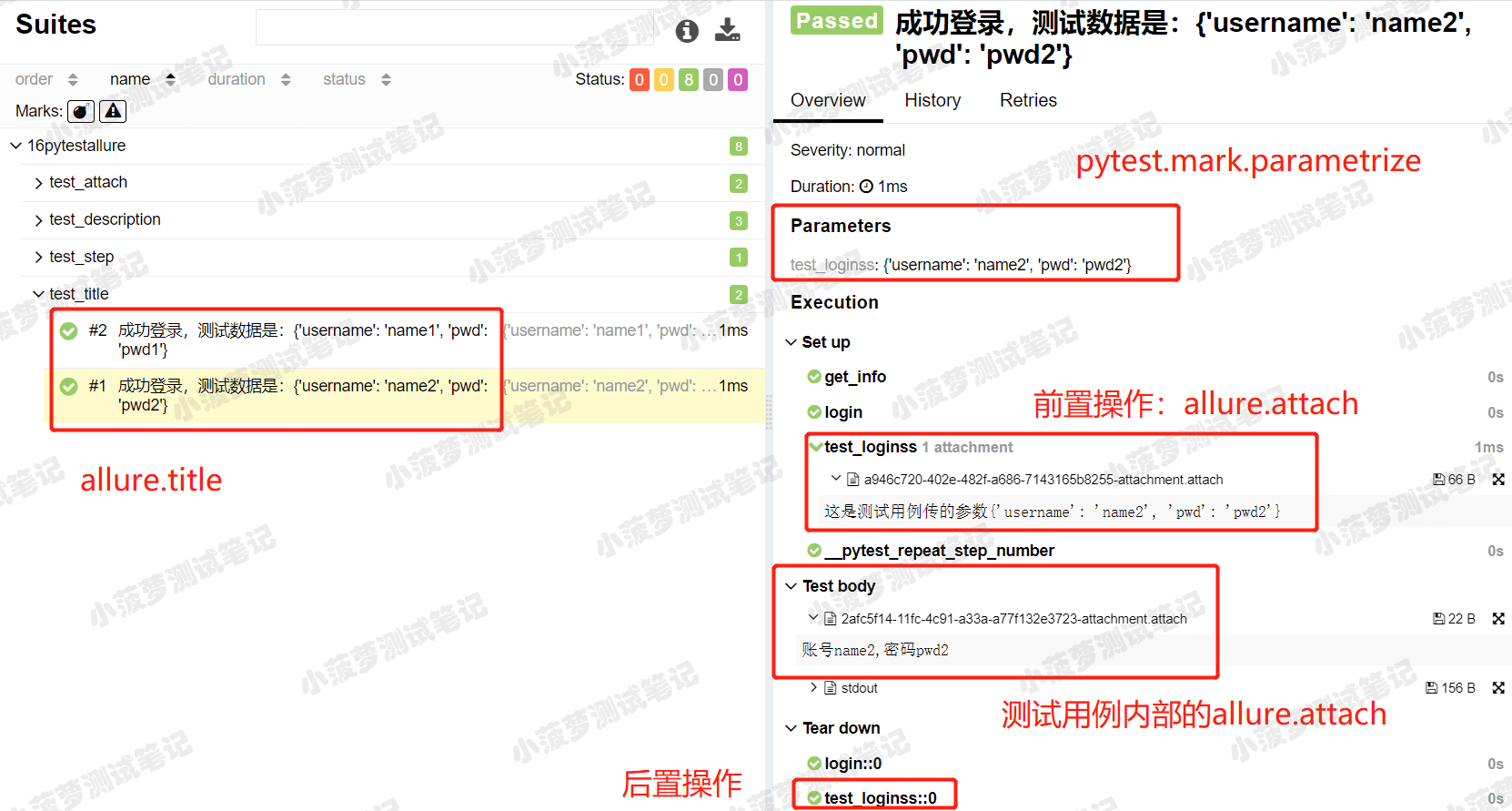This screenshot has height=811, width=1512.
Task: Click the 66 B file size icon
Action: (1438, 479)
